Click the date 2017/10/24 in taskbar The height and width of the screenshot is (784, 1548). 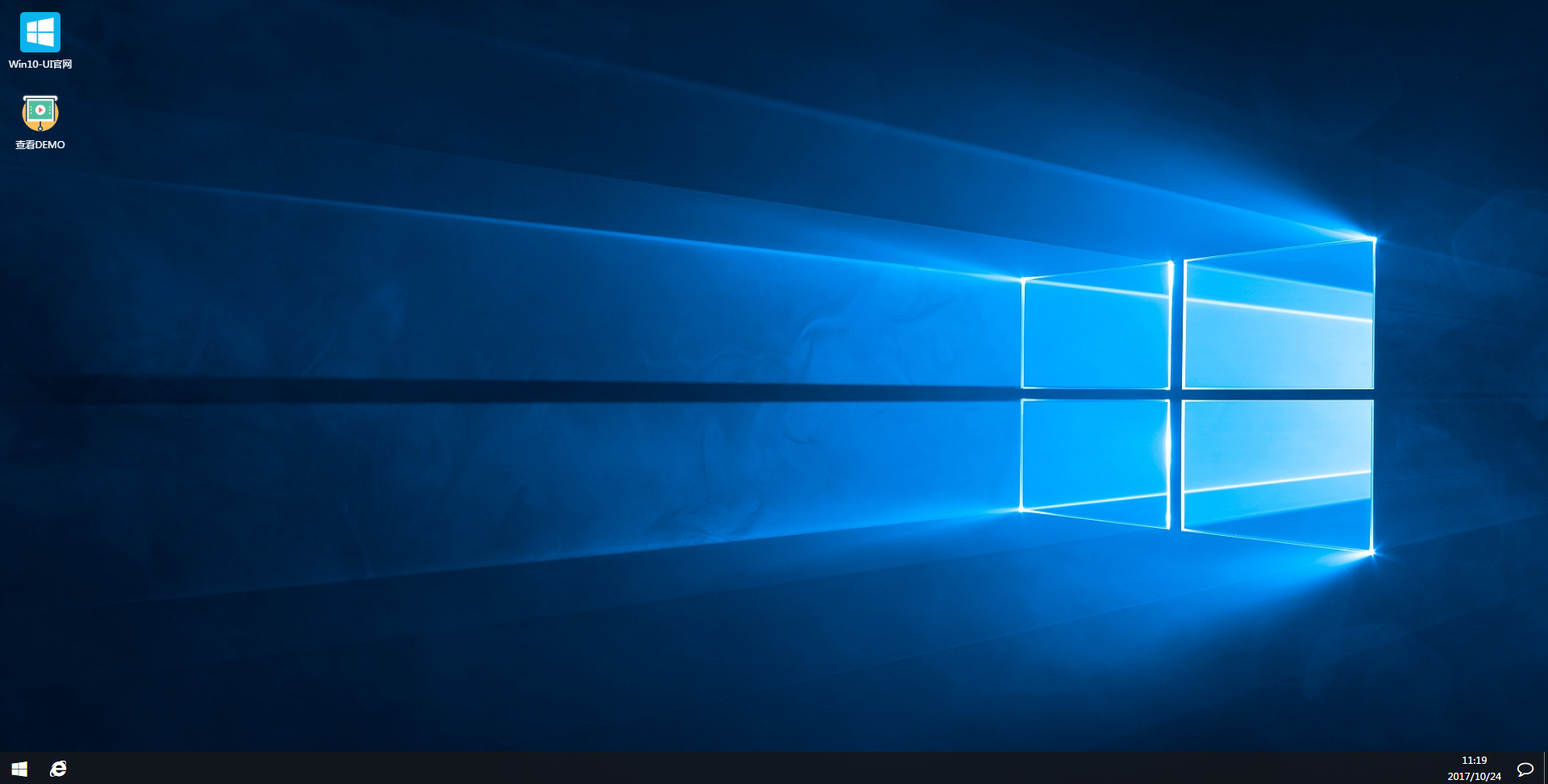[x=1474, y=776]
